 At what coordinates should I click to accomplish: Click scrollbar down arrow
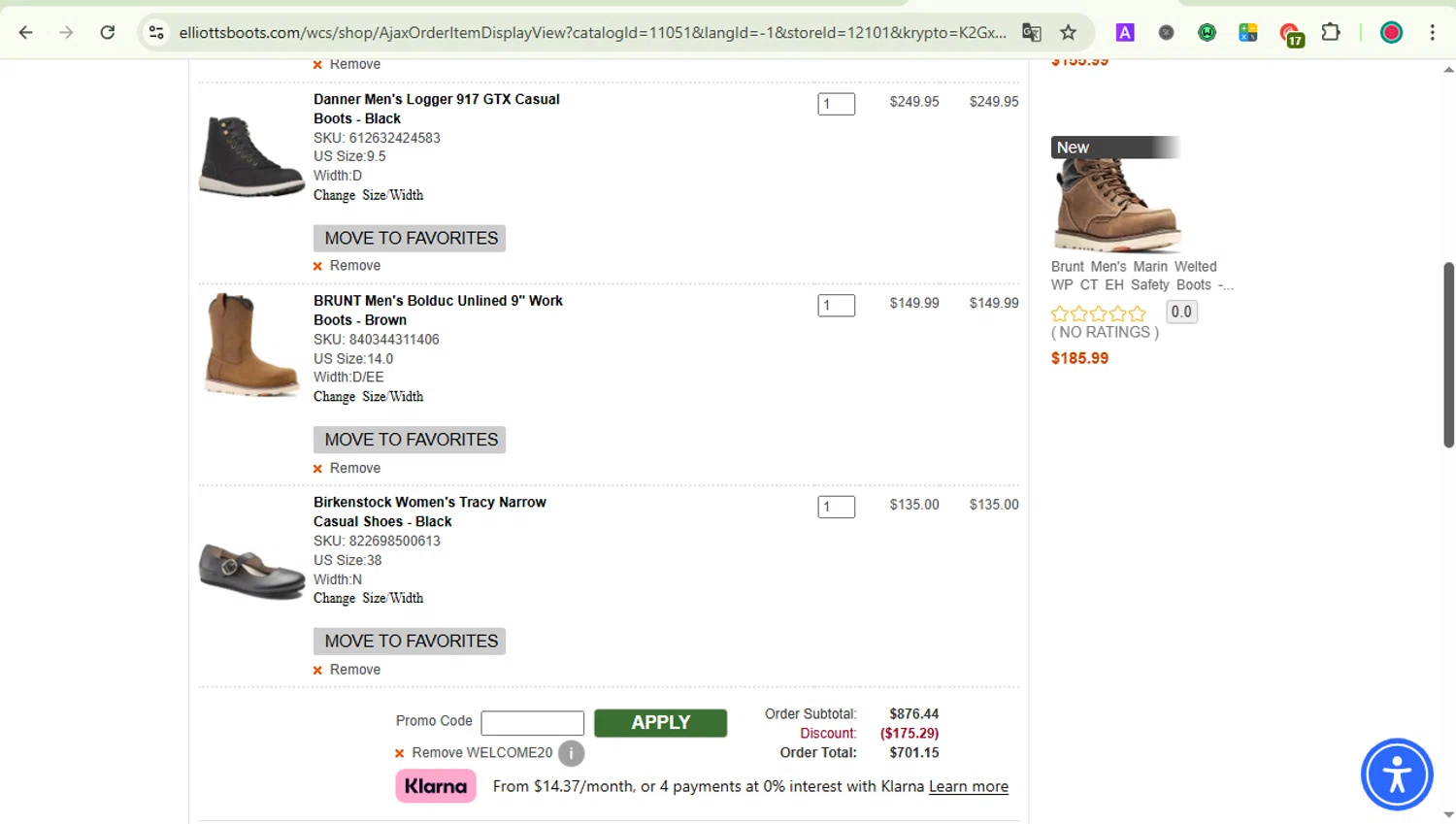click(x=1448, y=815)
